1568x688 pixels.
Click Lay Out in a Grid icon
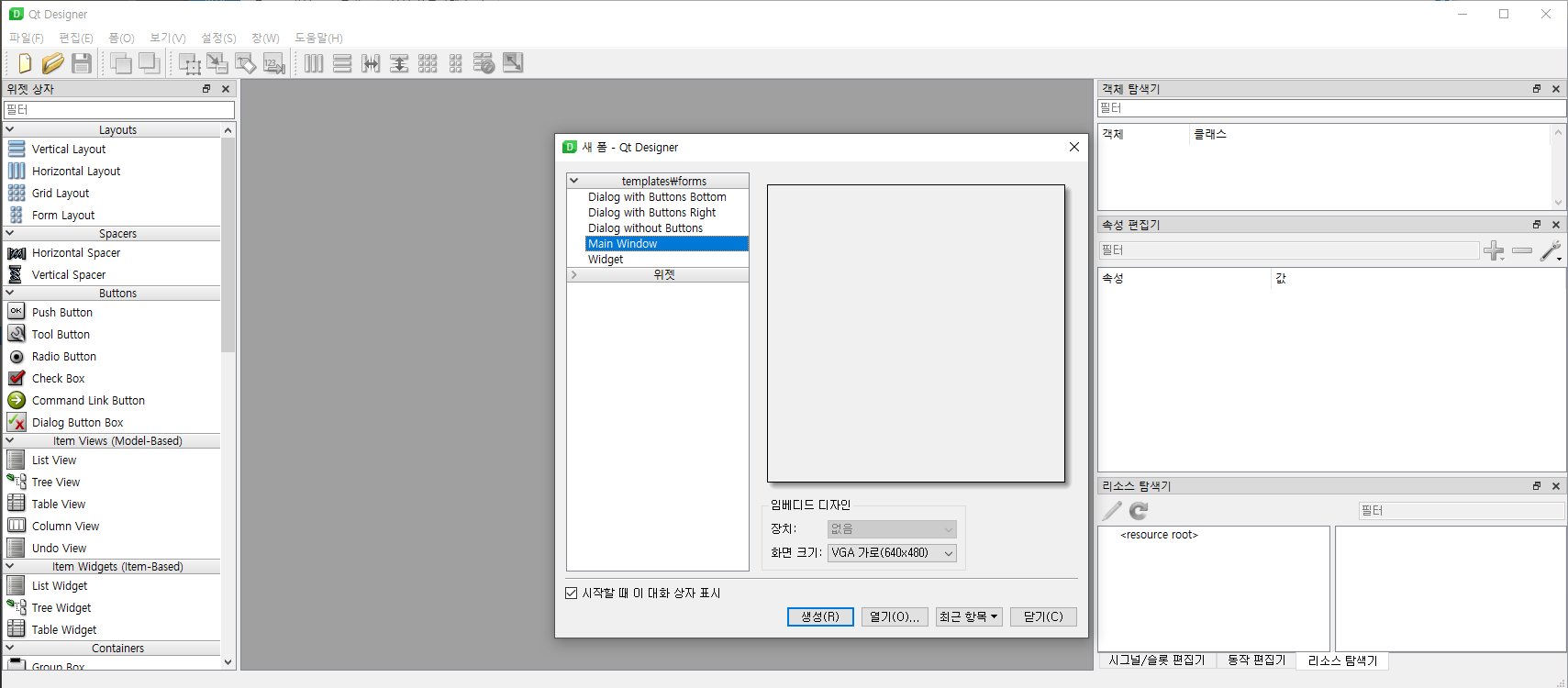(428, 63)
